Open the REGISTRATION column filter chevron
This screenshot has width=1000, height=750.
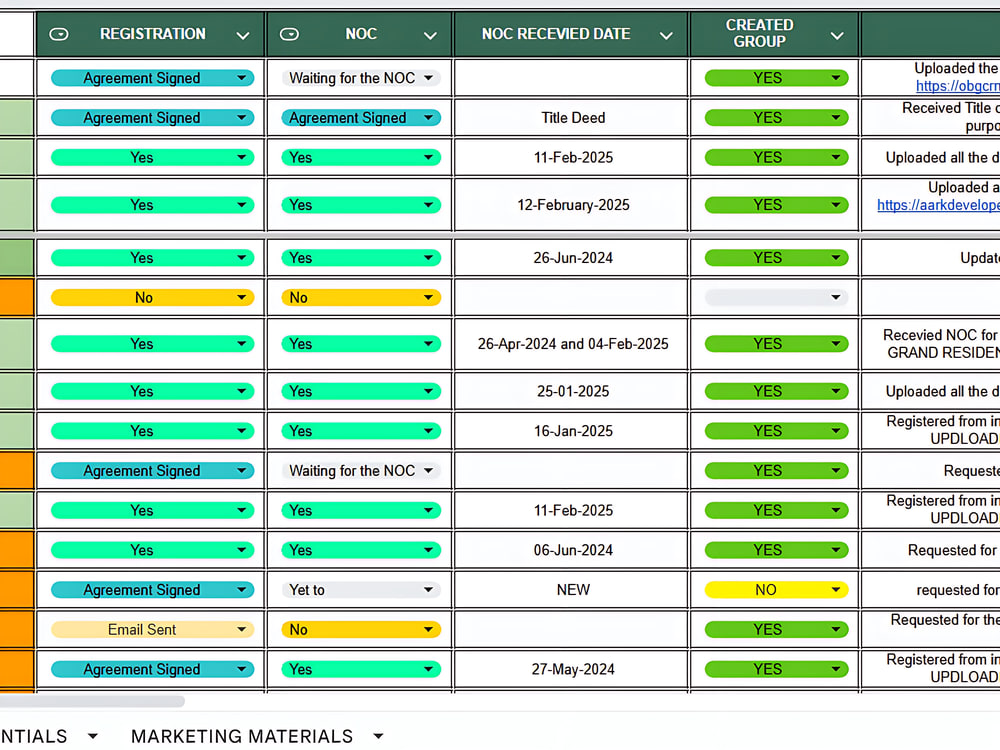[242, 36]
